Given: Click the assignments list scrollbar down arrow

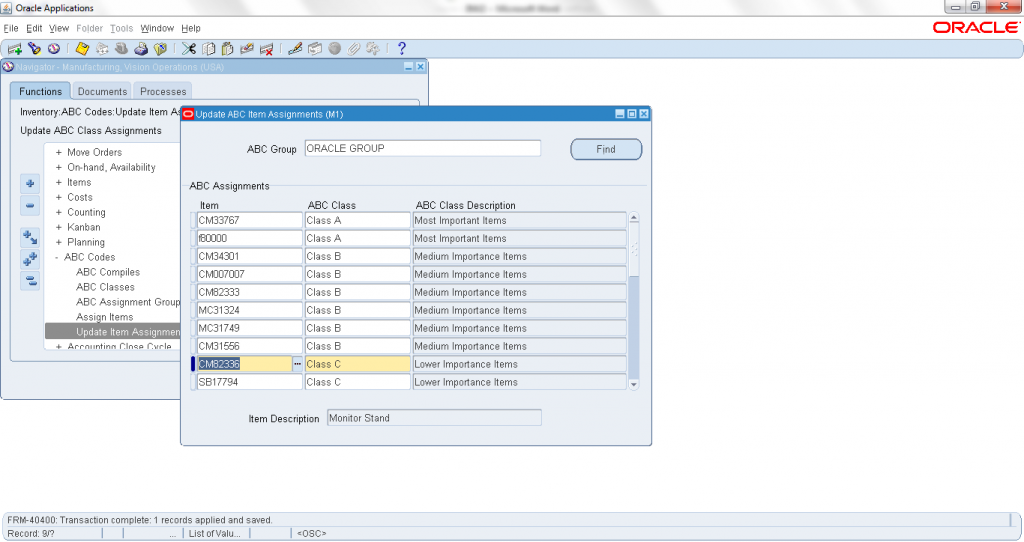Looking at the screenshot, I should pyautogui.click(x=633, y=383).
